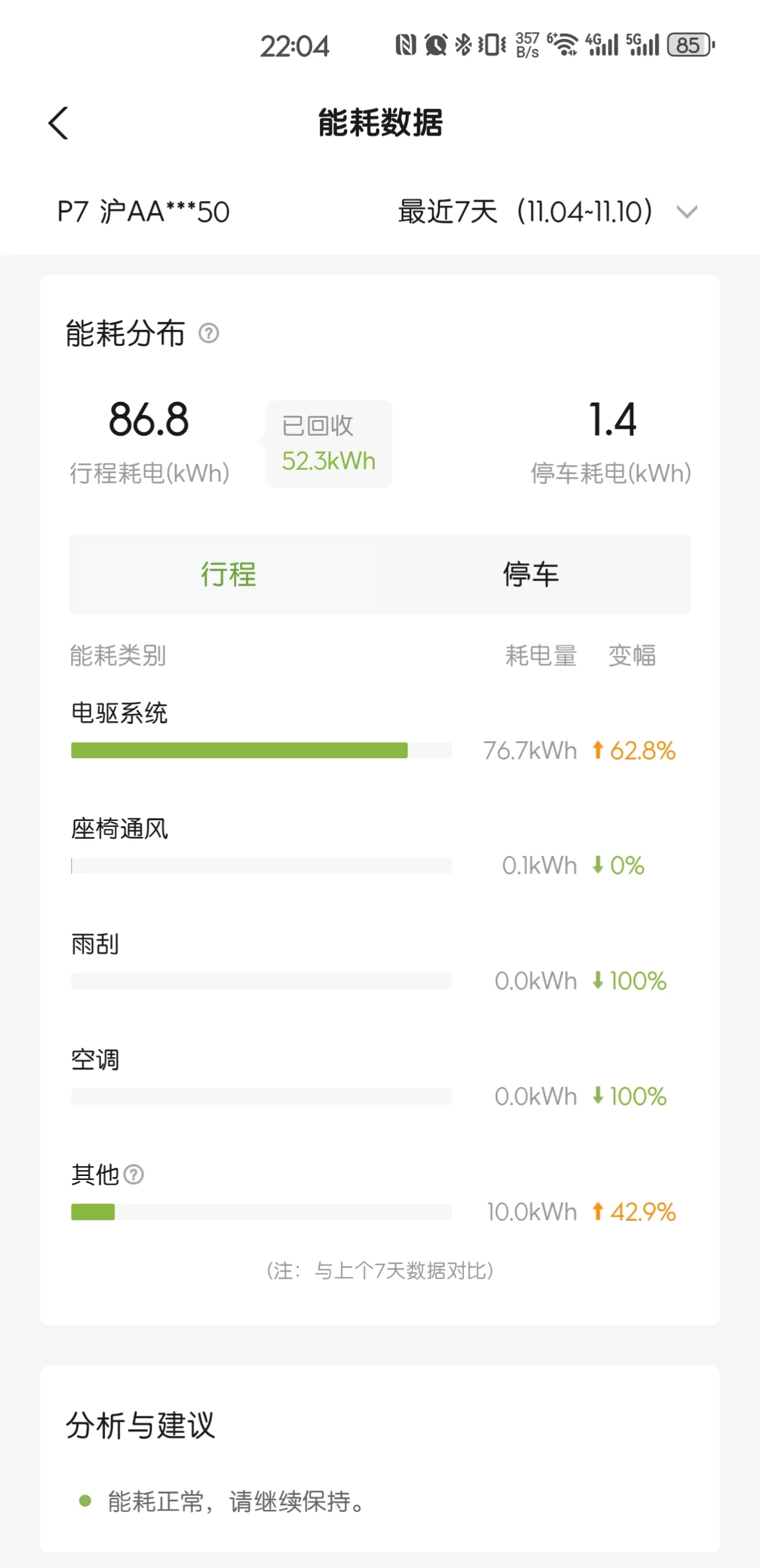Tap the 86.8 trip consumption figure
Image resolution: width=760 pixels, height=1568 pixels.
pyautogui.click(x=149, y=420)
